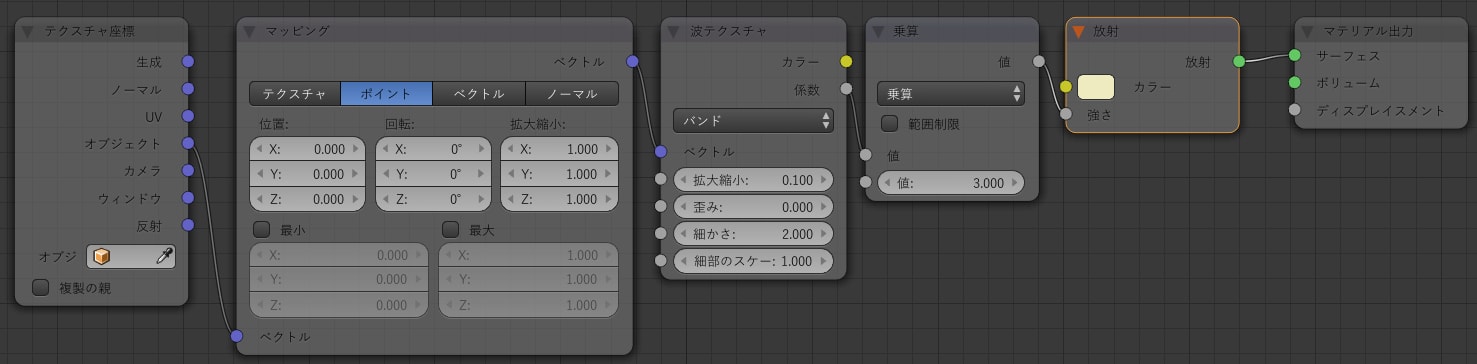
Task: Select the テクスチャ mapping type tab
Action: click(x=295, y=94)
